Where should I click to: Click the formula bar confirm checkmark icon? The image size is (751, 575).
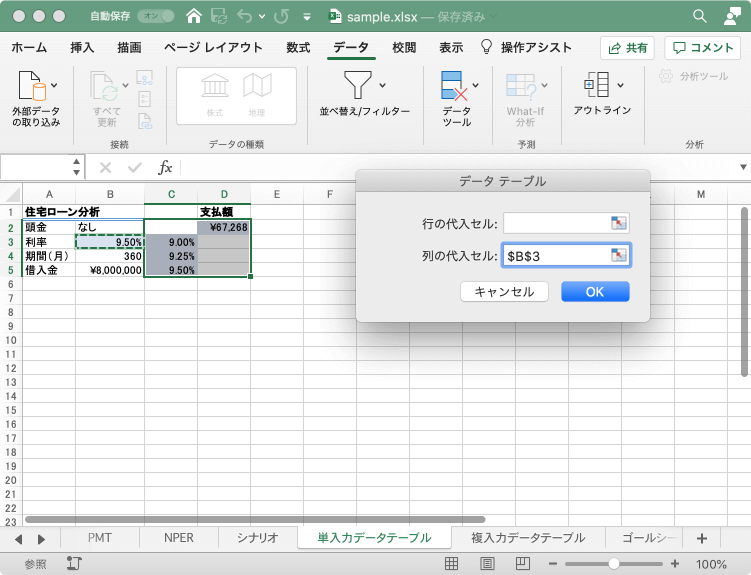[x=135, y=168]
